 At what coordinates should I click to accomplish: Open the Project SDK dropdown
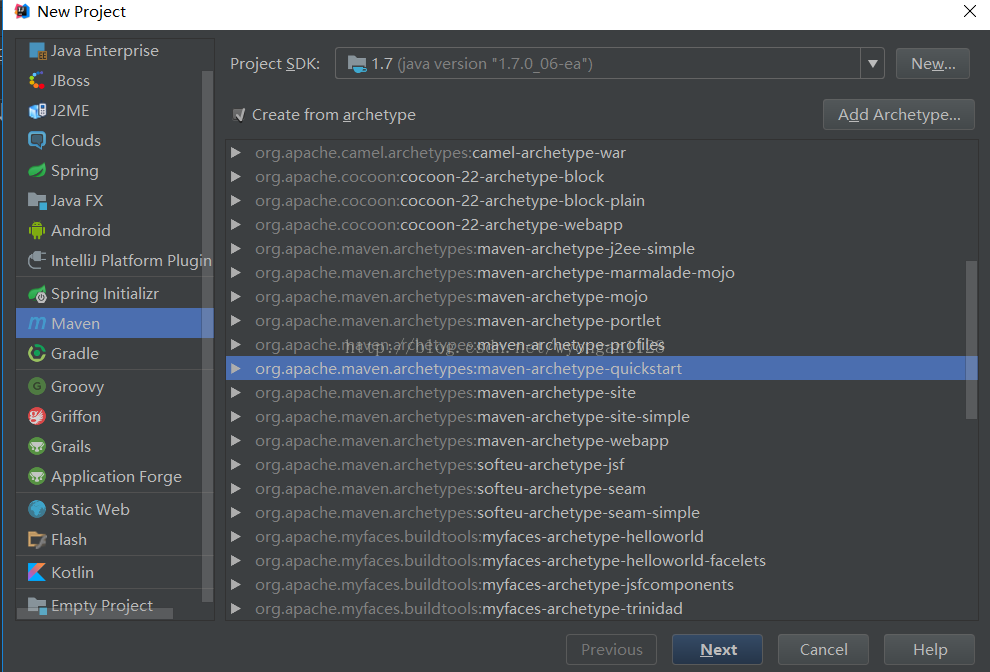(873, 64)
